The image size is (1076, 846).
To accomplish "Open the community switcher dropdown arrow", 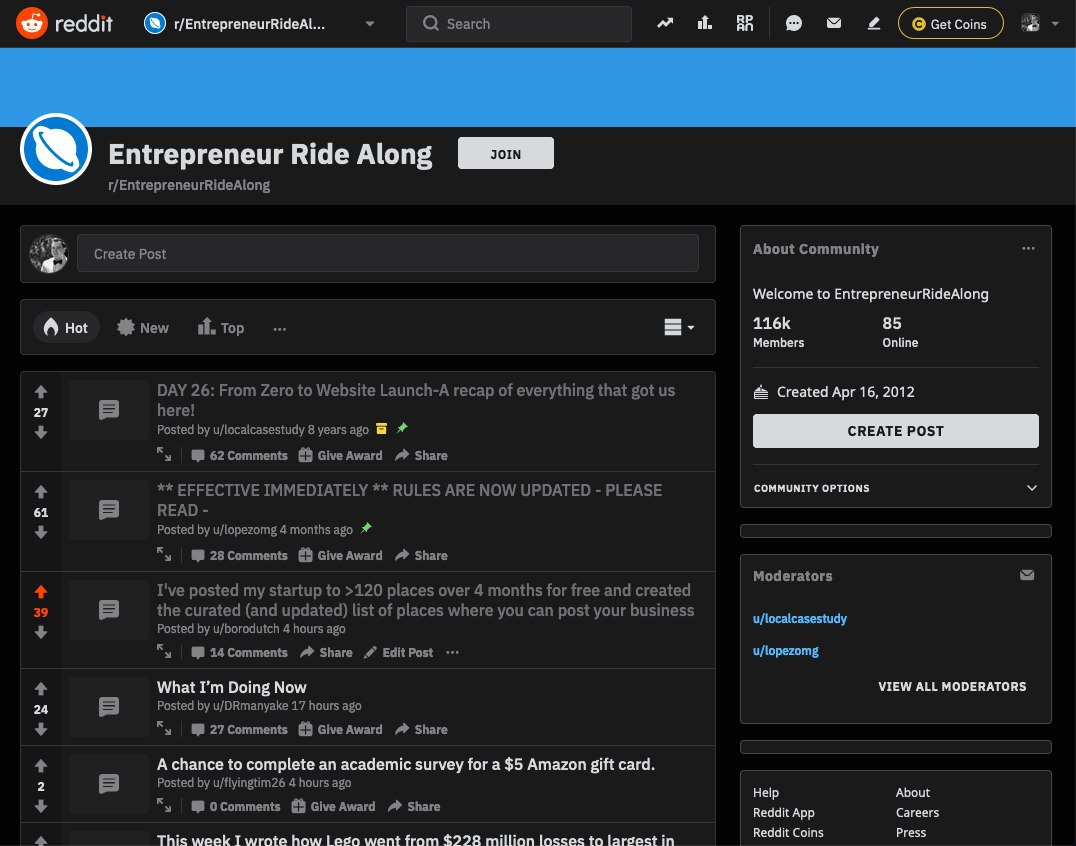I will (x=370, y=24).
